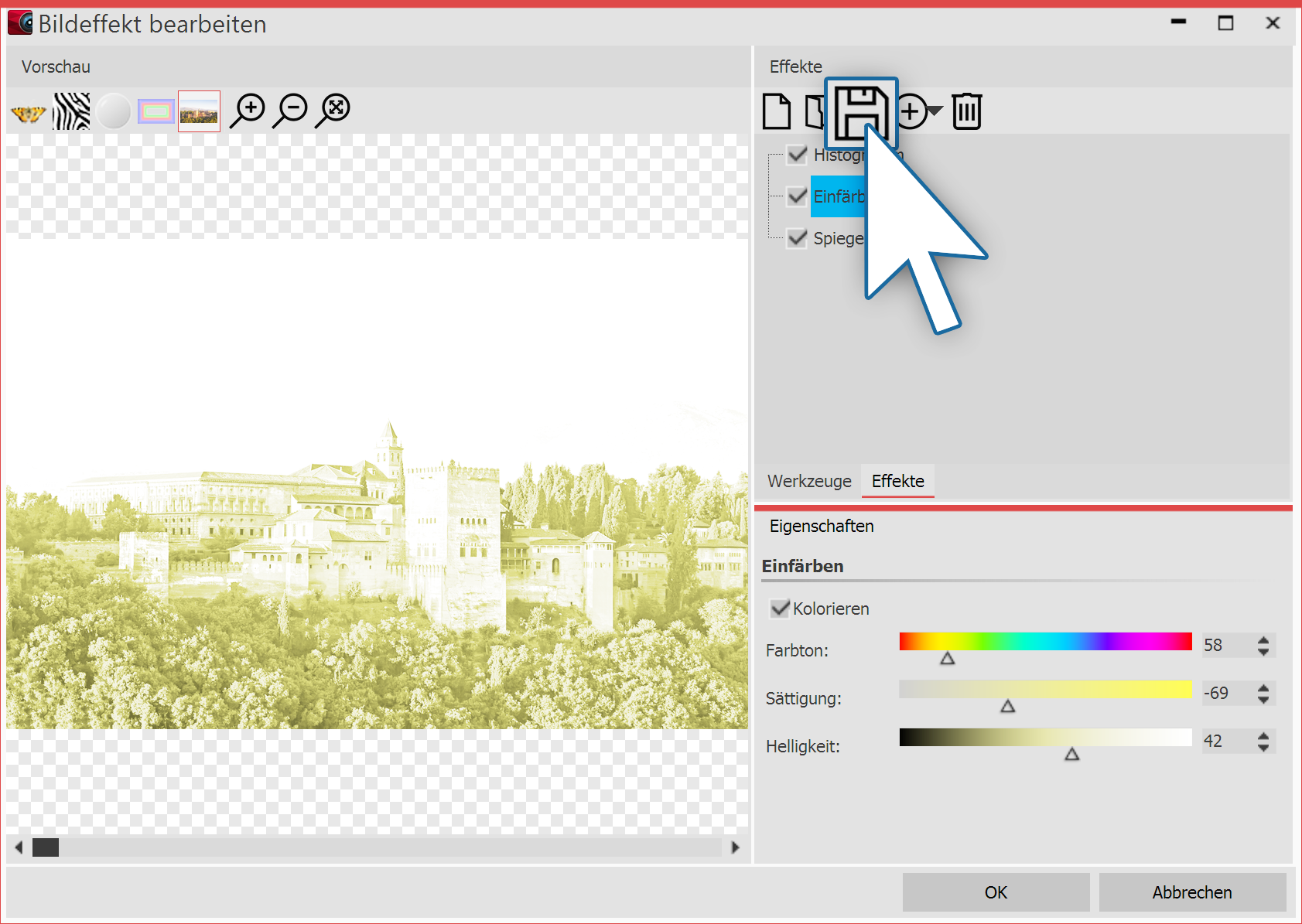The image size is (1302, 924).
Task: Open dropdown arrow next to add effect
Action: [x=935, y=111]
